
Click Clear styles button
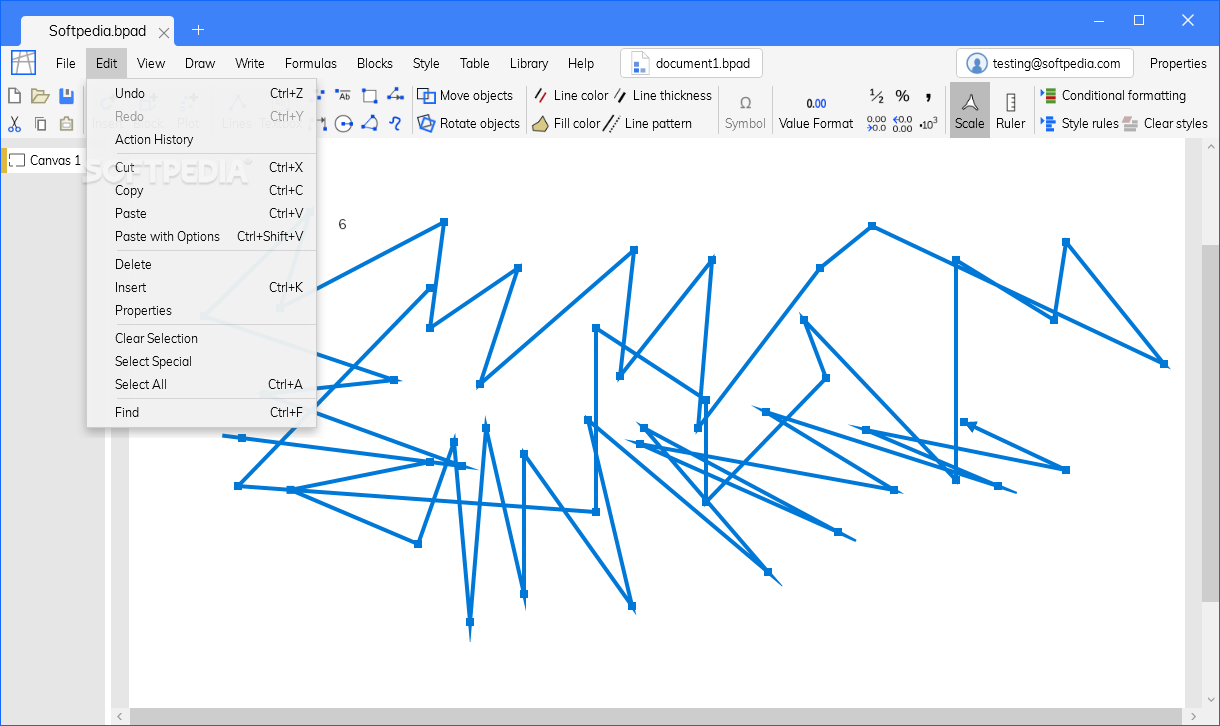pyautogui.click(x=1165, y=124)
